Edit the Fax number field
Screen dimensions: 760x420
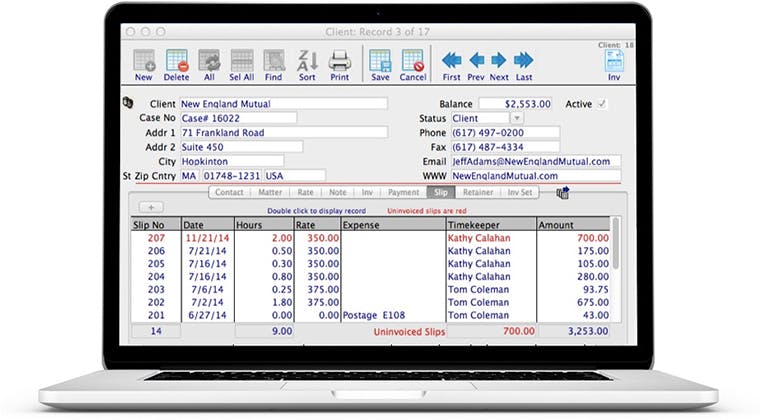tap(505, 147)
